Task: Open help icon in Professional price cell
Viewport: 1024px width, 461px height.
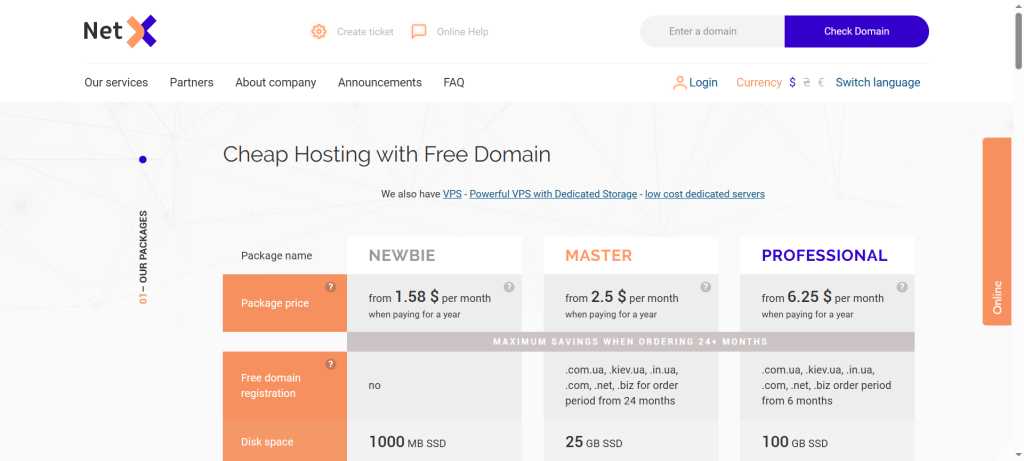Action: [901, 287]
